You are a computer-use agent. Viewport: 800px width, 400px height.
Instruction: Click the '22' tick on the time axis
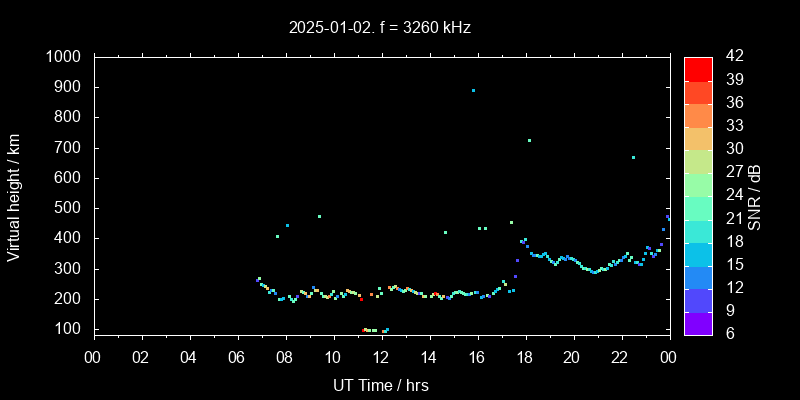point(620,358)
